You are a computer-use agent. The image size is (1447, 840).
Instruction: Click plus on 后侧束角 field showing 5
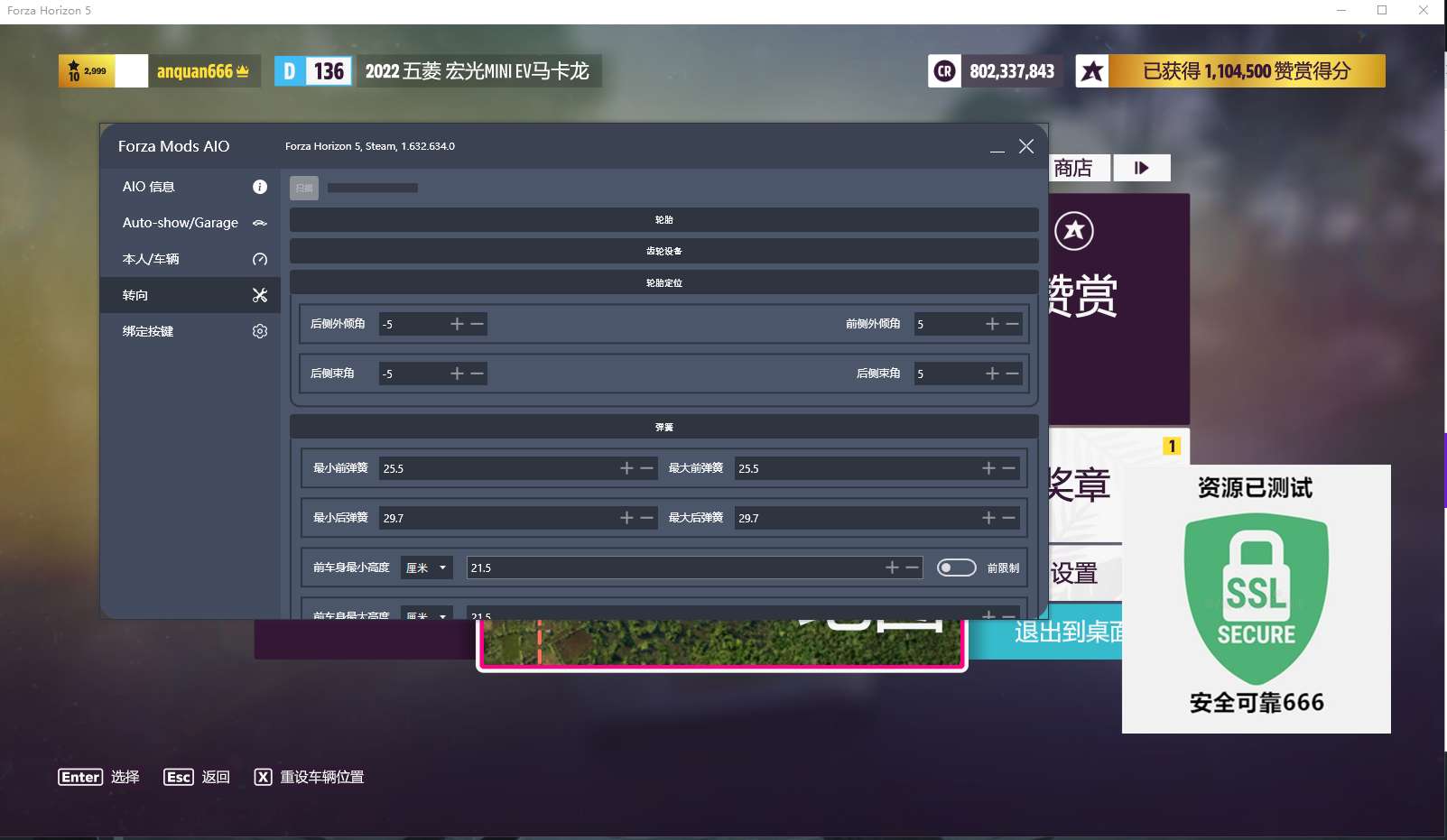point(992,374)
